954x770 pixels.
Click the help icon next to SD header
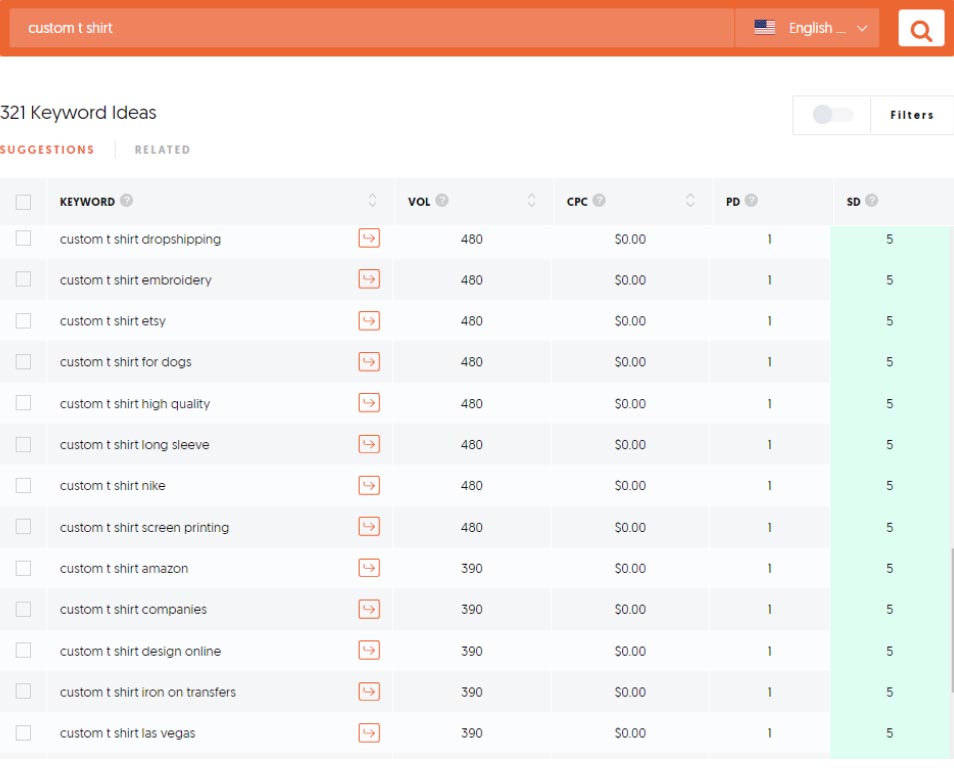click(871, 200)
